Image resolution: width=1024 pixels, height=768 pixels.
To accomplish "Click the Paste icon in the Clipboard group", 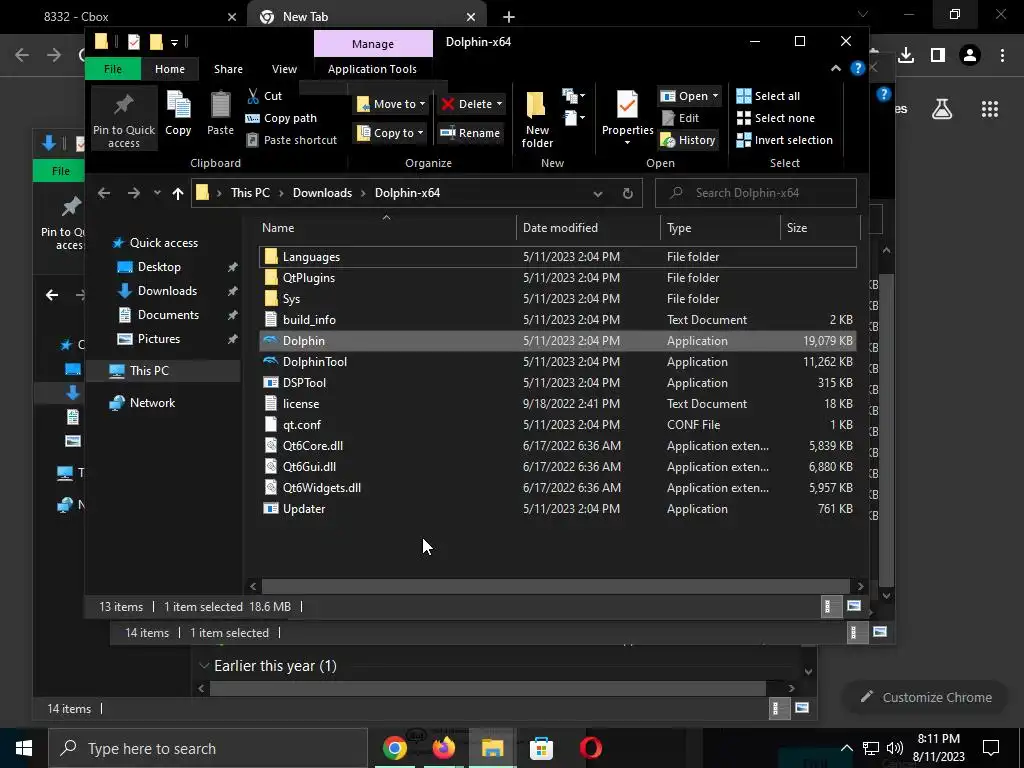I will coord(220,112).
